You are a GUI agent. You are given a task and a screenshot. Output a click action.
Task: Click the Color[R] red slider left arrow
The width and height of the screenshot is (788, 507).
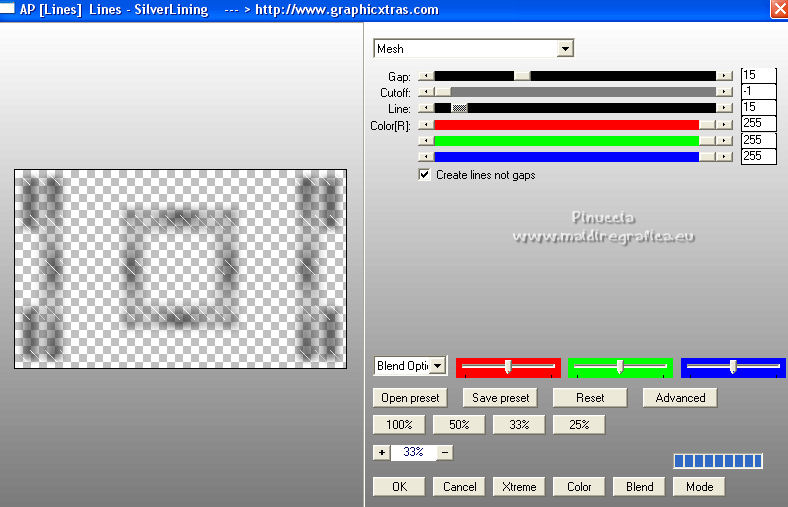(x=426, y=125)
